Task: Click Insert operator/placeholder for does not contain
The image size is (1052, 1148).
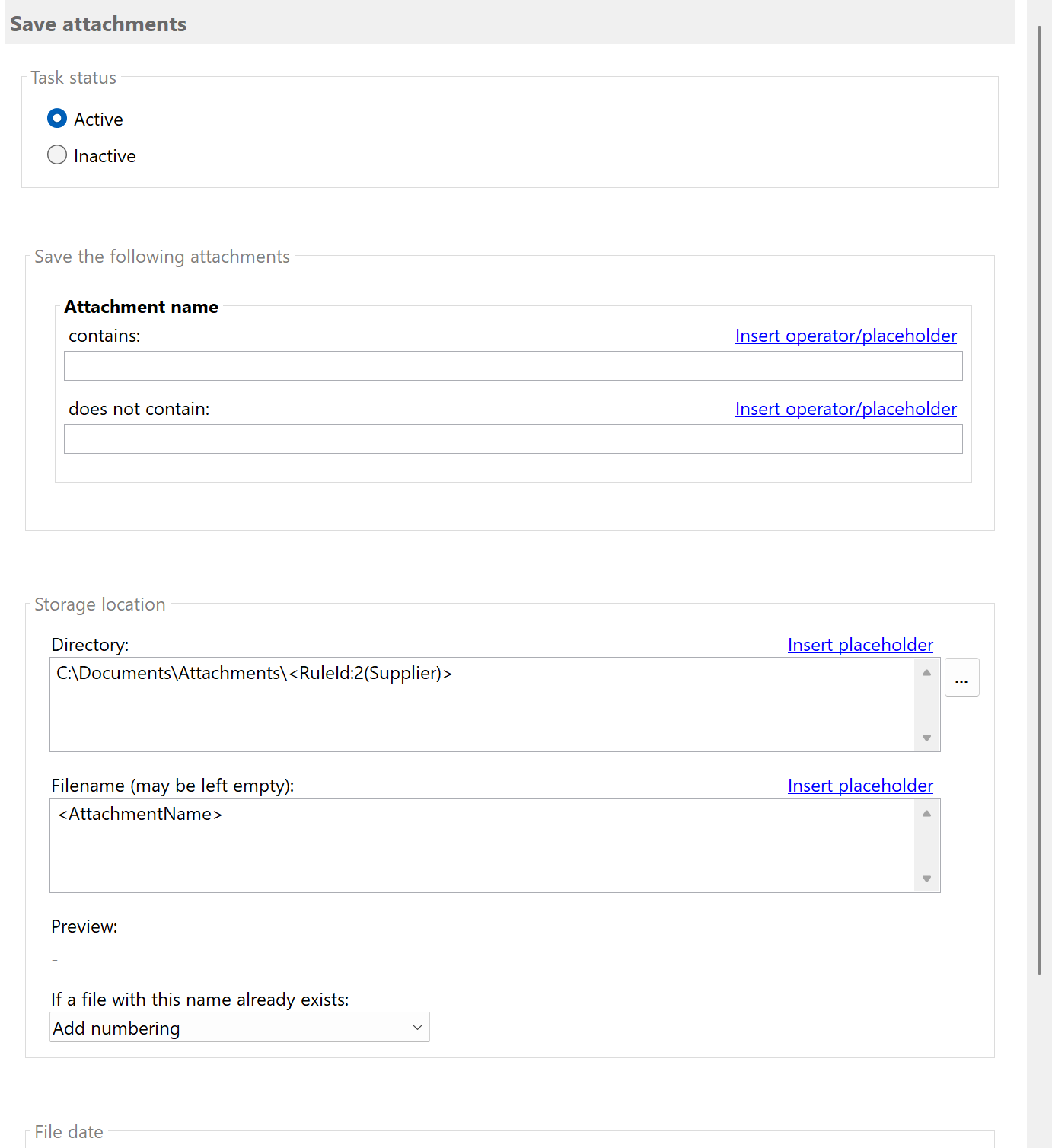Action: (845, 409)
